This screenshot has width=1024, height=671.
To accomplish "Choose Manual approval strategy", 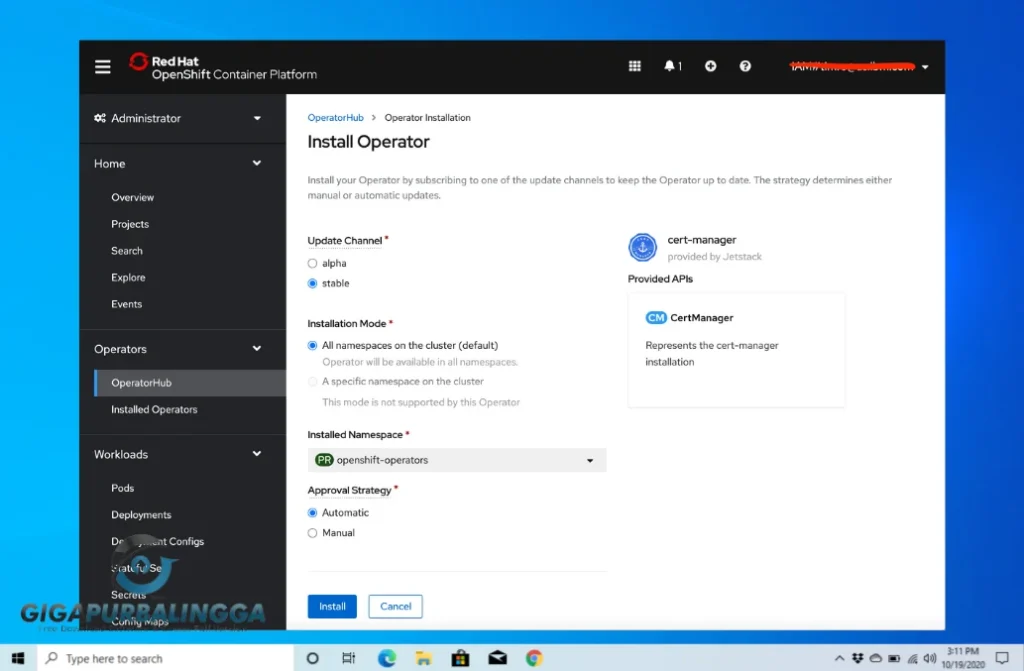I will pyautogui.click(x=312, y=533).
